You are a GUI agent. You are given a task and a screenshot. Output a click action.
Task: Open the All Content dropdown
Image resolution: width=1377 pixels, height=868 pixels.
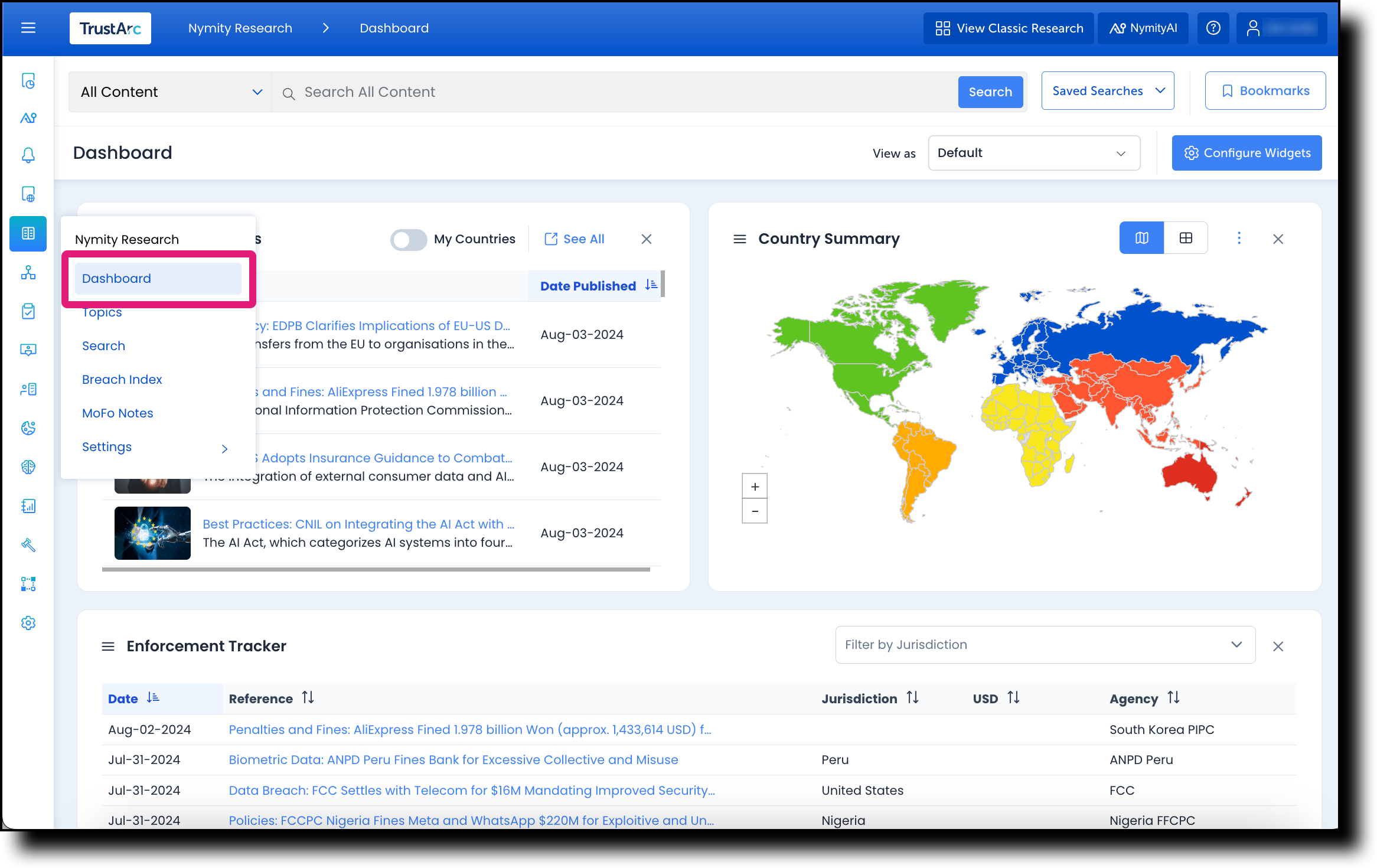(169, 92)
